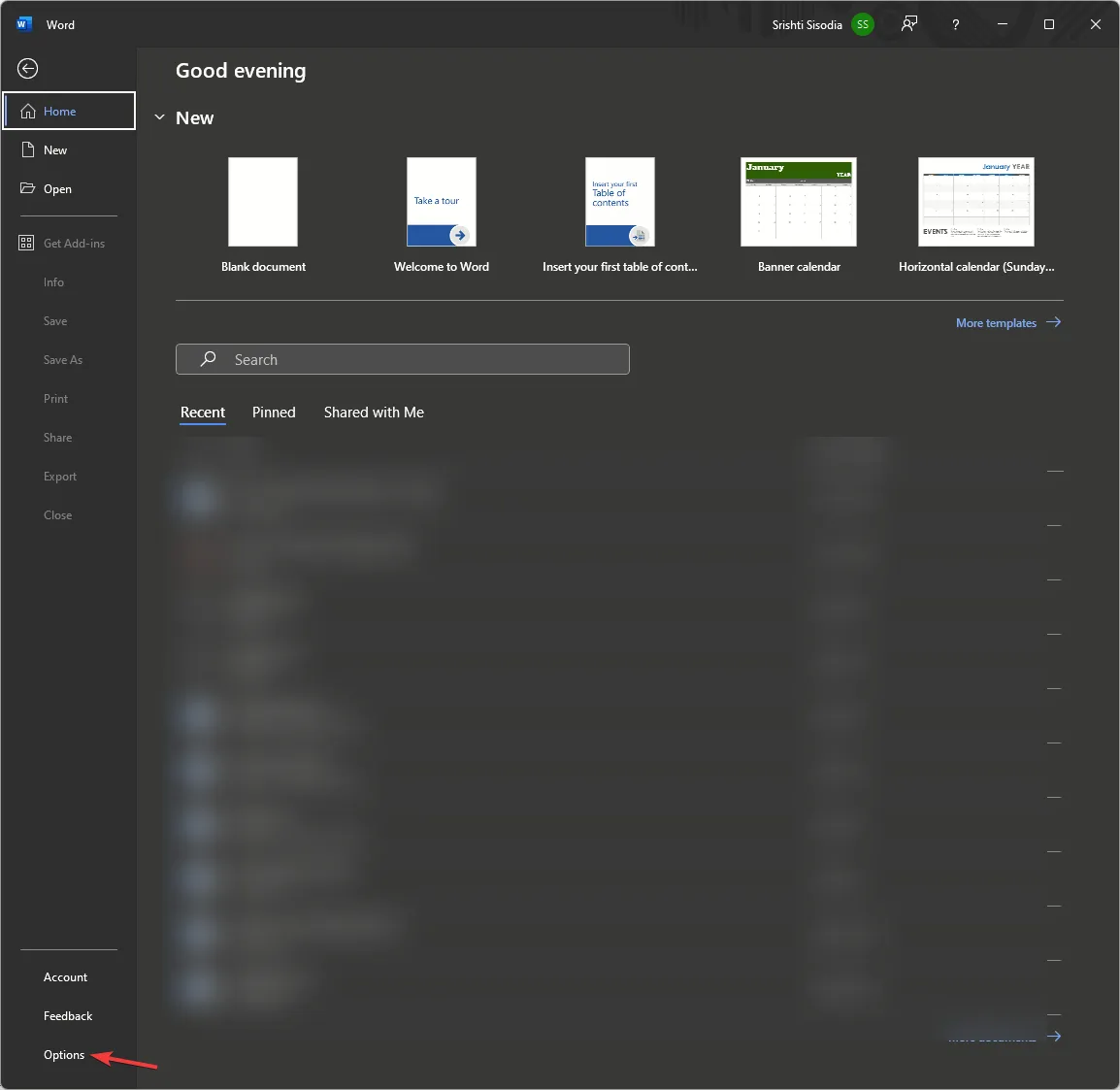The height and width of the screenshot is (1090, 1120).
Task: Select Home in the sidebar
Action: pyautogui.click(x=69, y=111)
